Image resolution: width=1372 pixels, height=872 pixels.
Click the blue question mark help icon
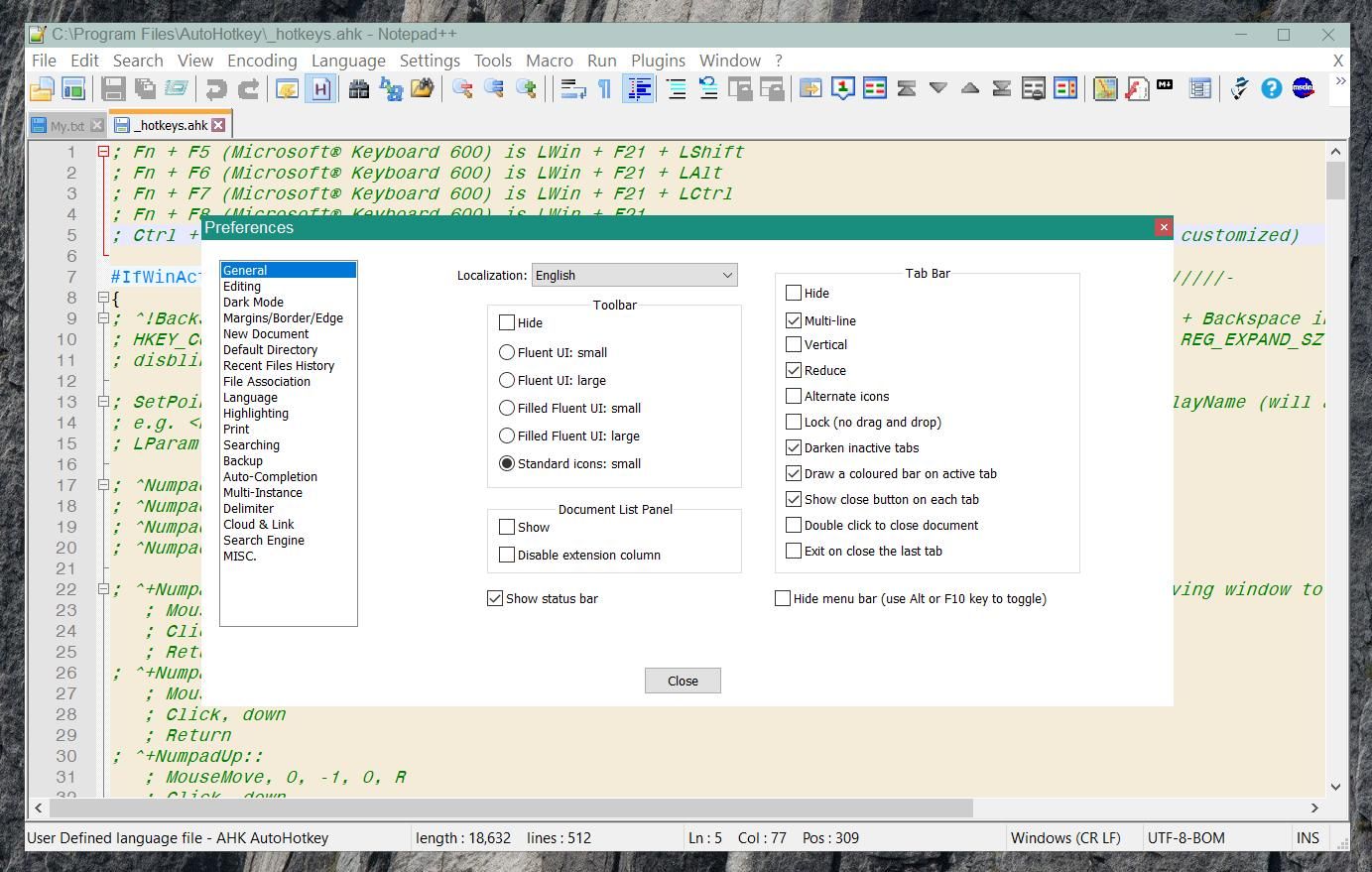(x=1271, y=89)
